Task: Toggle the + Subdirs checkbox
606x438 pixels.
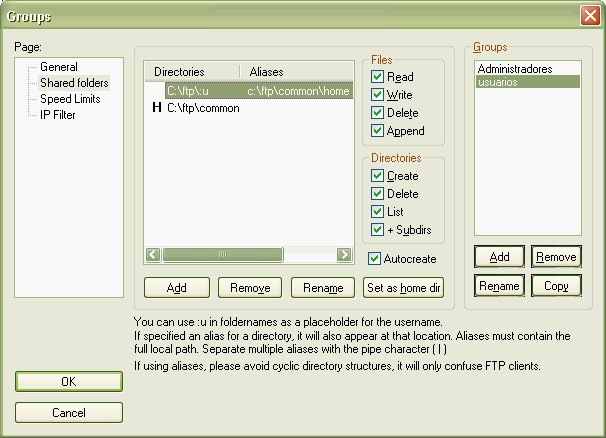Action: click(x=377, y=230)
